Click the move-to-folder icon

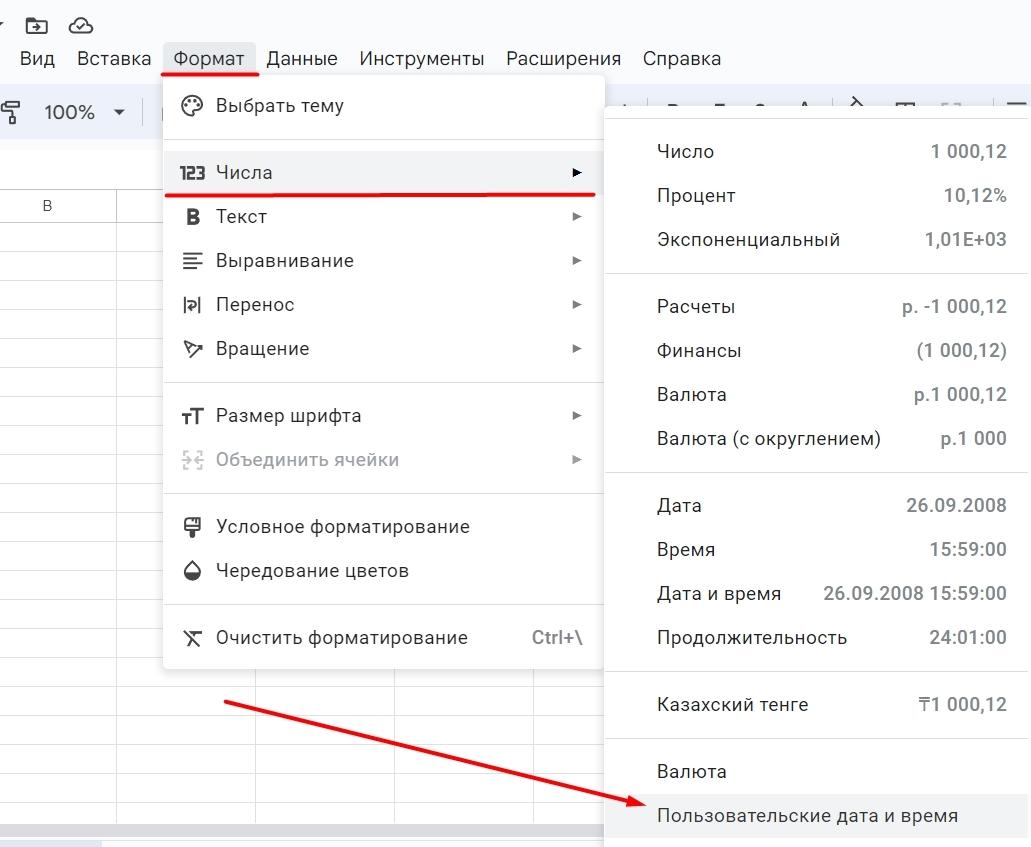[x=37, y=25]
